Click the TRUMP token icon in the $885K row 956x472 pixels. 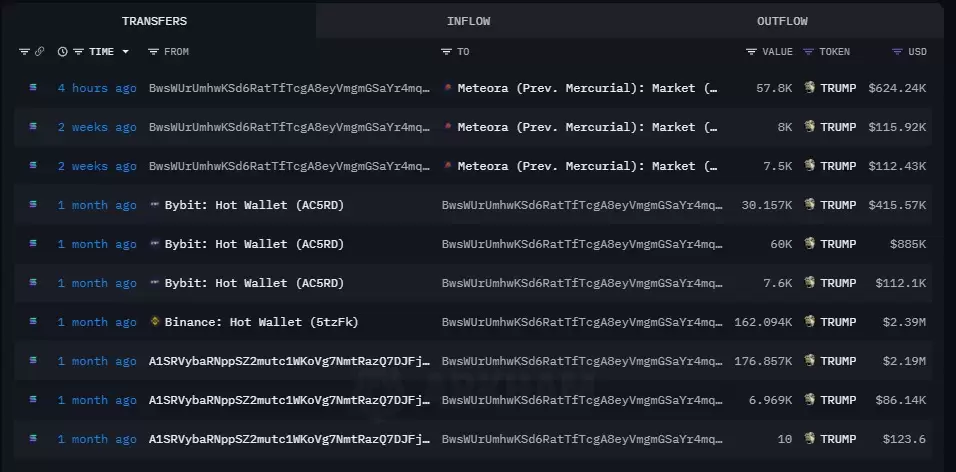pyautogui.click(x=810, y=243)
